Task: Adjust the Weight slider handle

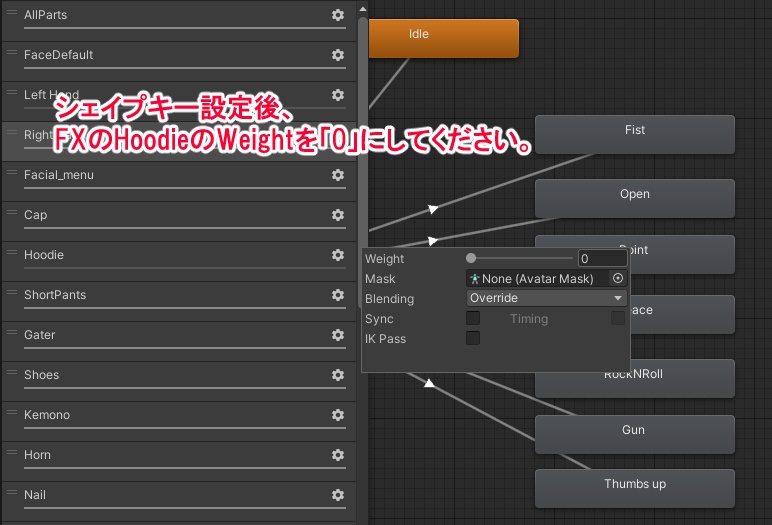Action: click(x=471, y=258)
